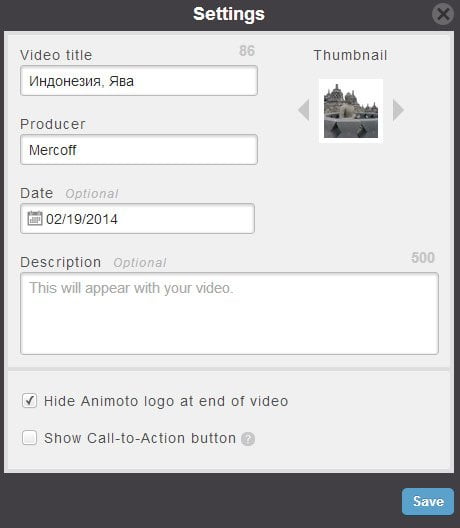Click the calendar icon in the Date field
The width and height of the screenshot is (460, 528).
tap(35, 218)
